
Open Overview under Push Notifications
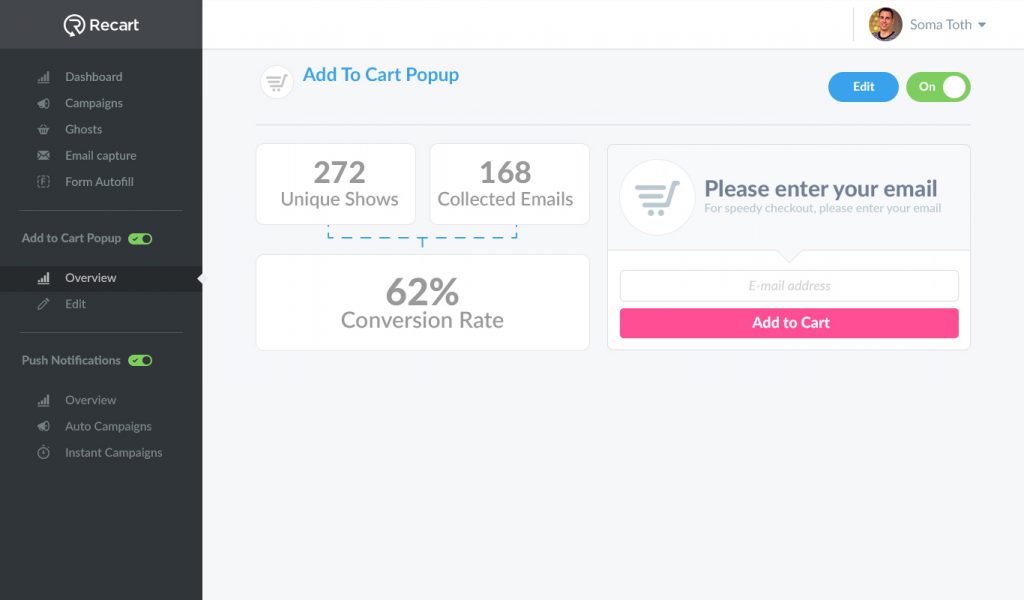point(90,400)
